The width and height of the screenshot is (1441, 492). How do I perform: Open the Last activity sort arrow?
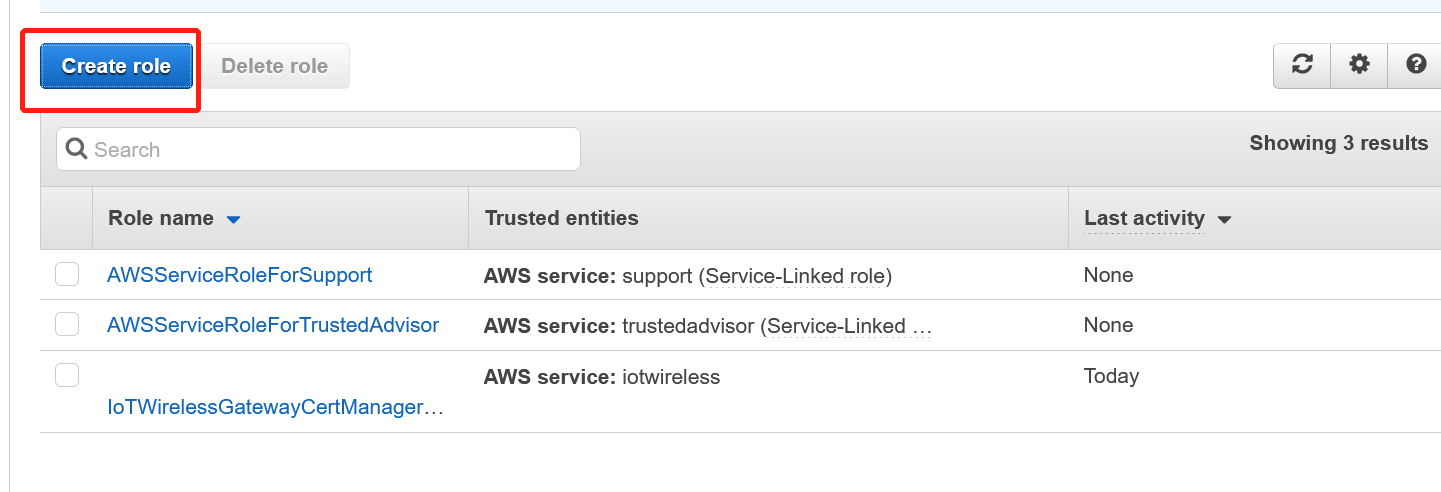coord(1223,219)
